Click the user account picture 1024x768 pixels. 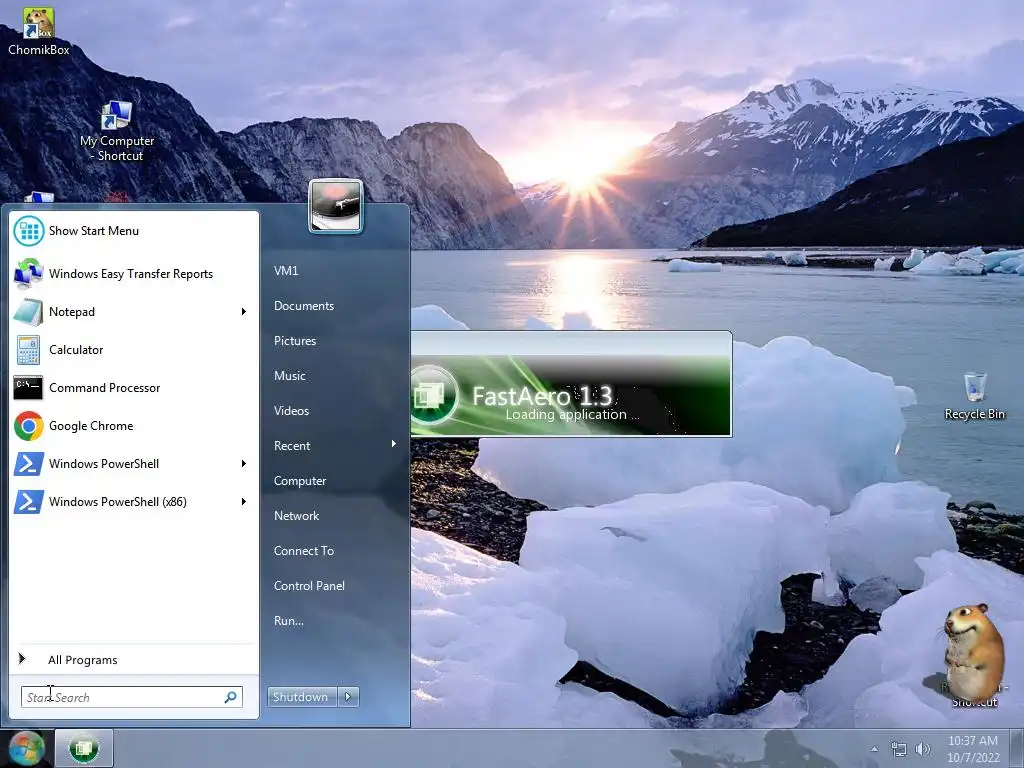336,206
